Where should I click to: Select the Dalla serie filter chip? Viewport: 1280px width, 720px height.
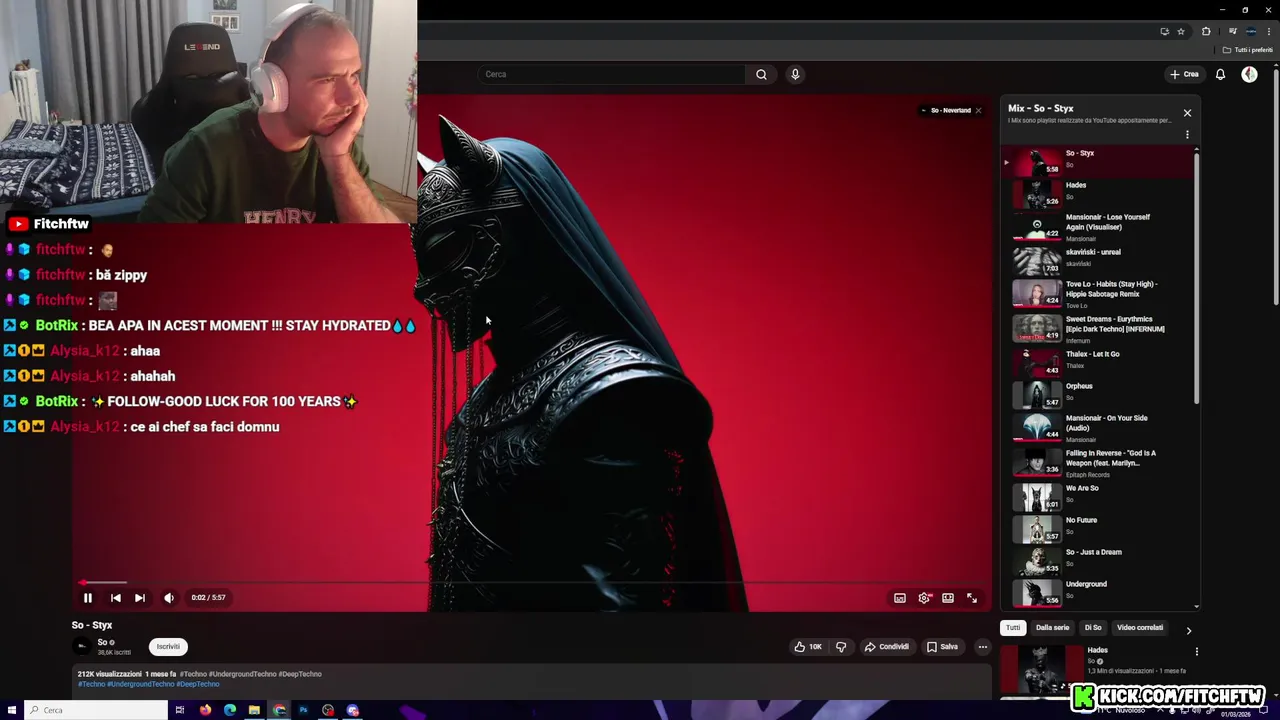coord(1052,628)
